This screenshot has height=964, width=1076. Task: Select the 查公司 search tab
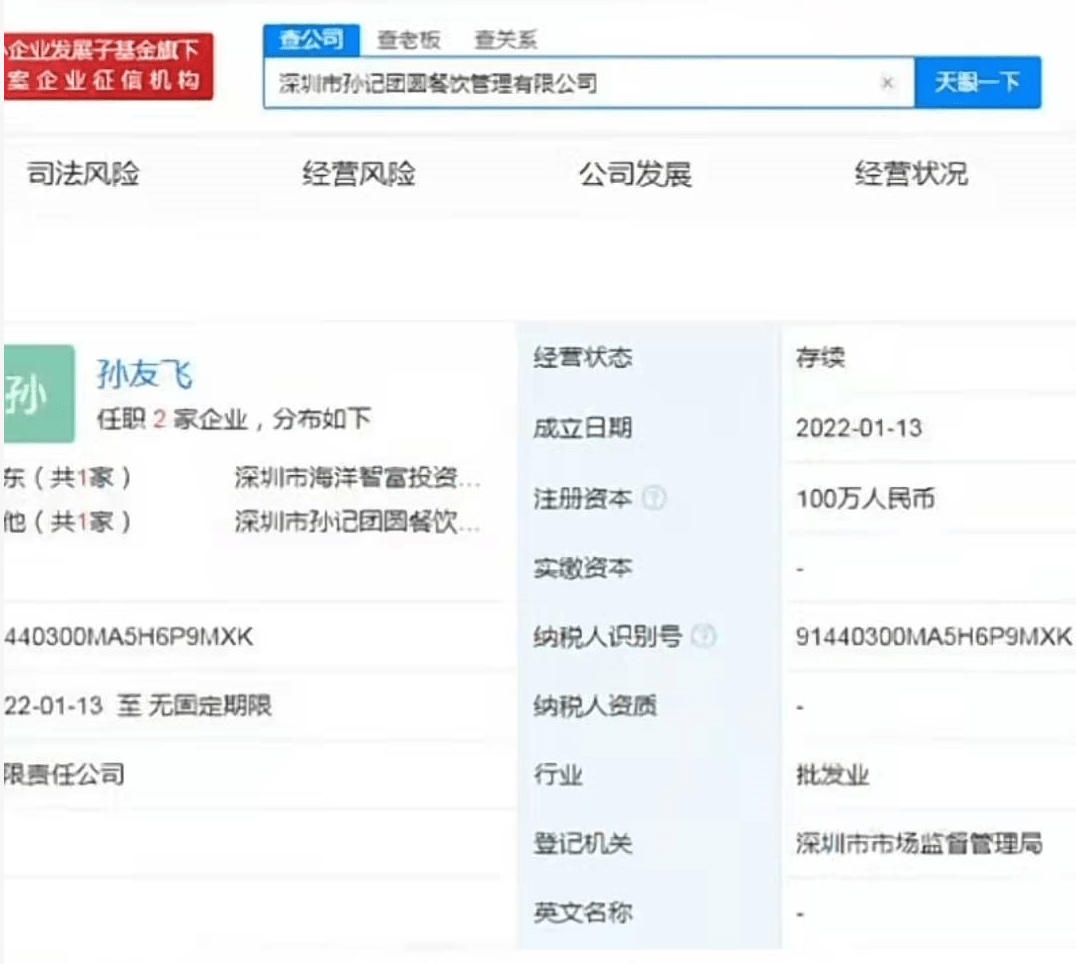310,40
